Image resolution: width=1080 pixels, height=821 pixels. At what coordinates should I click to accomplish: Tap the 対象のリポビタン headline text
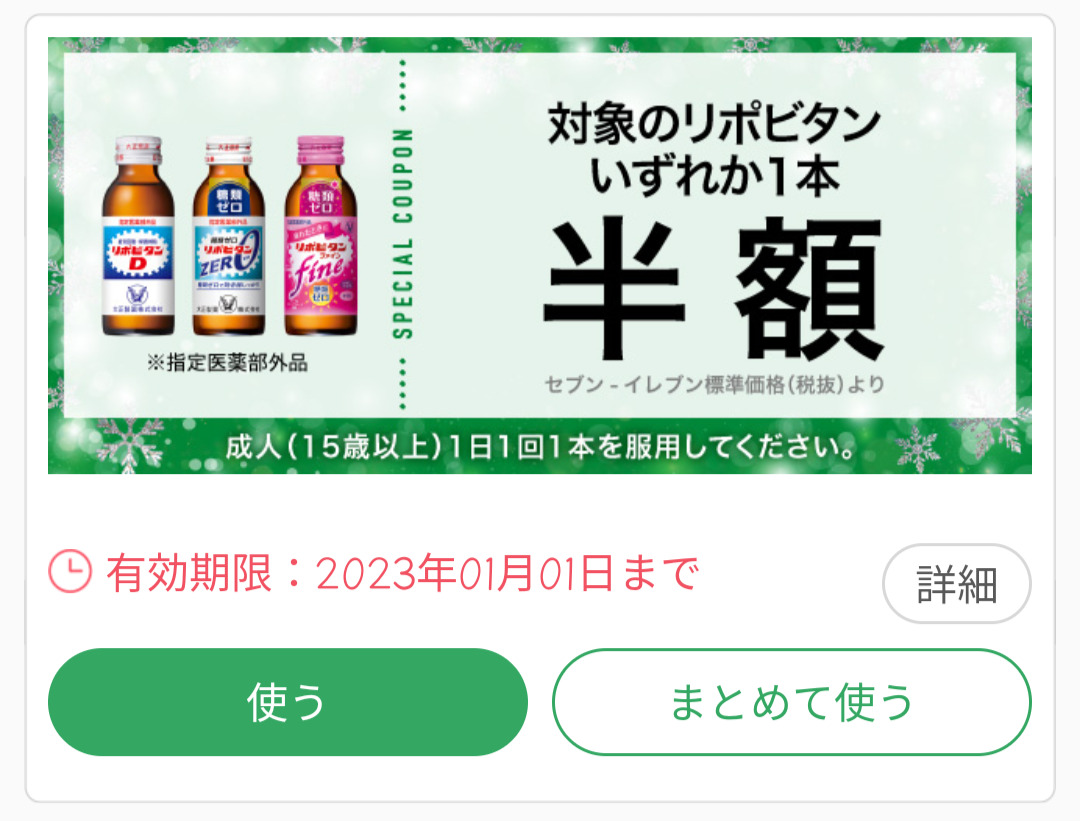pyautogui.click(x=714, y=124)
